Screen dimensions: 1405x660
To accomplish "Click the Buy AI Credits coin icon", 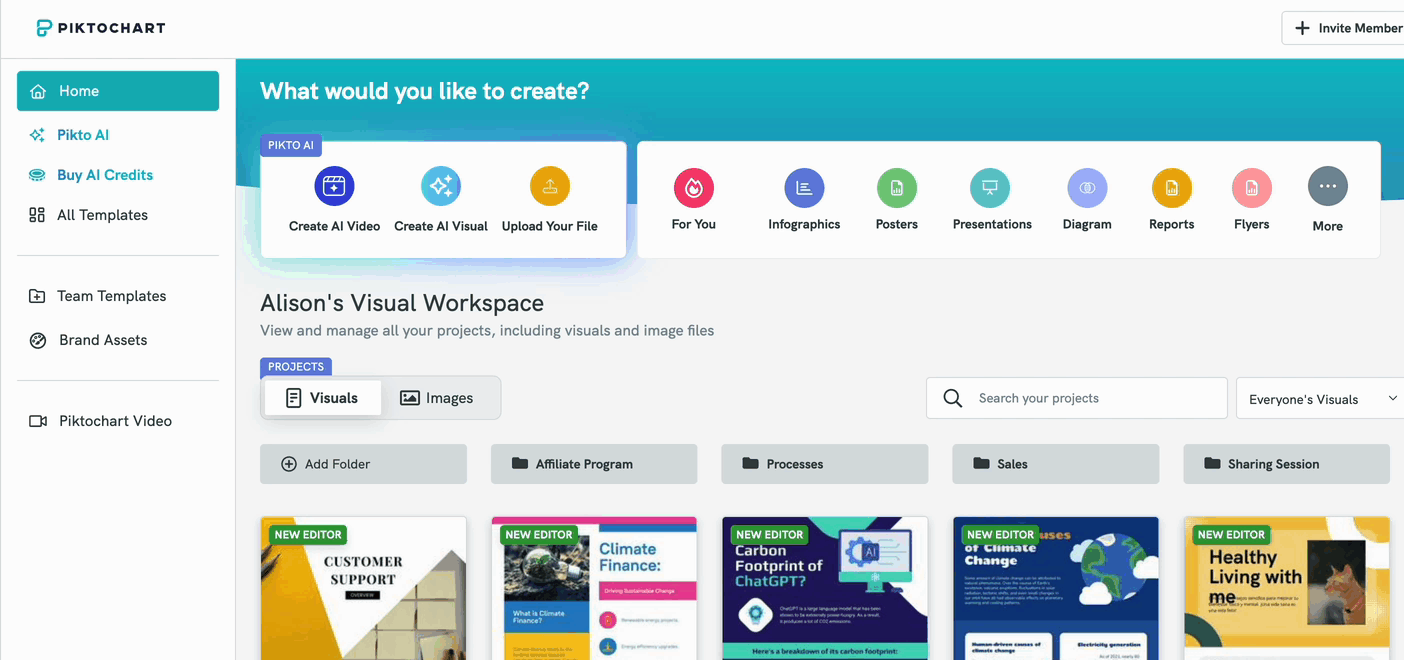I will tap(37, 175).
